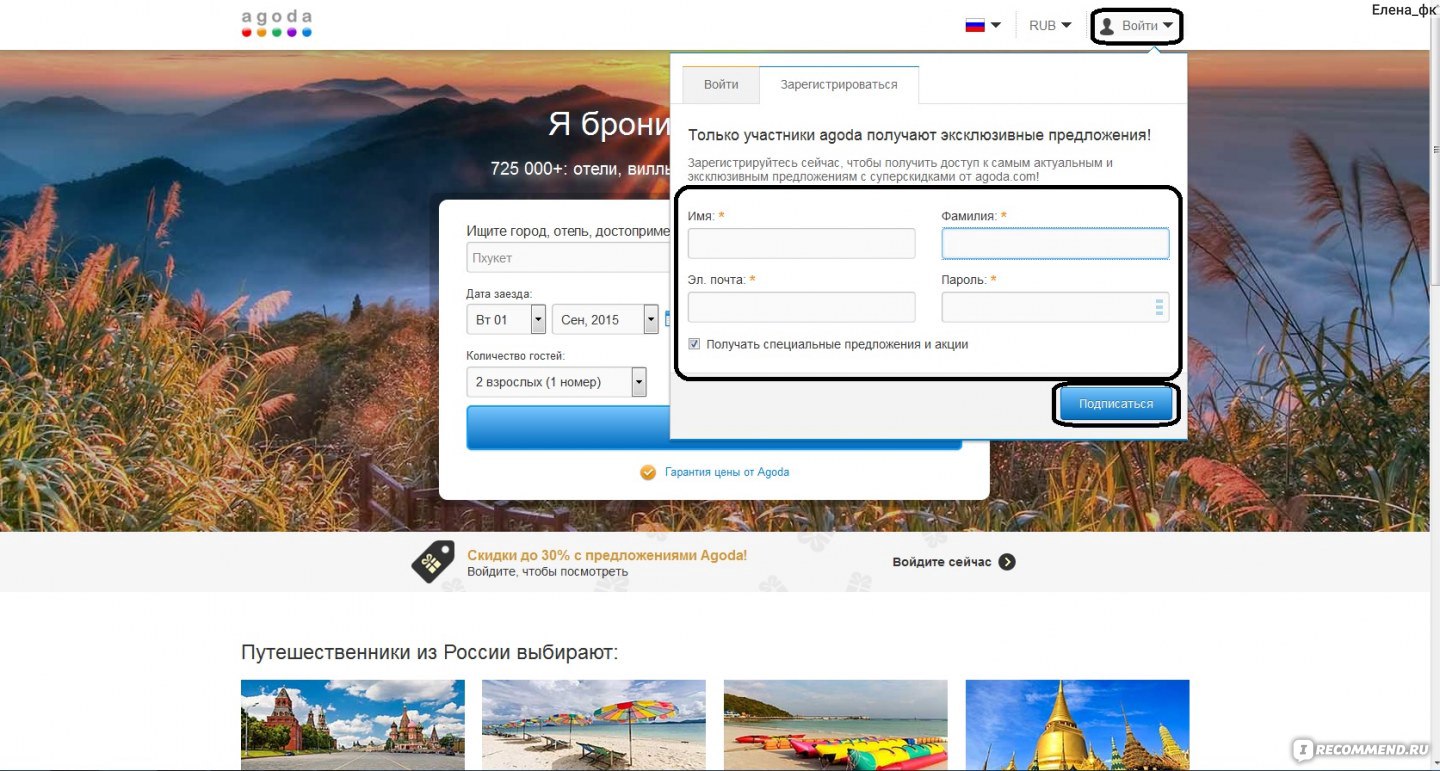Open the Russian flag language selector
1440x771 pixels.
pyautogui.click(x=983, y=25)
